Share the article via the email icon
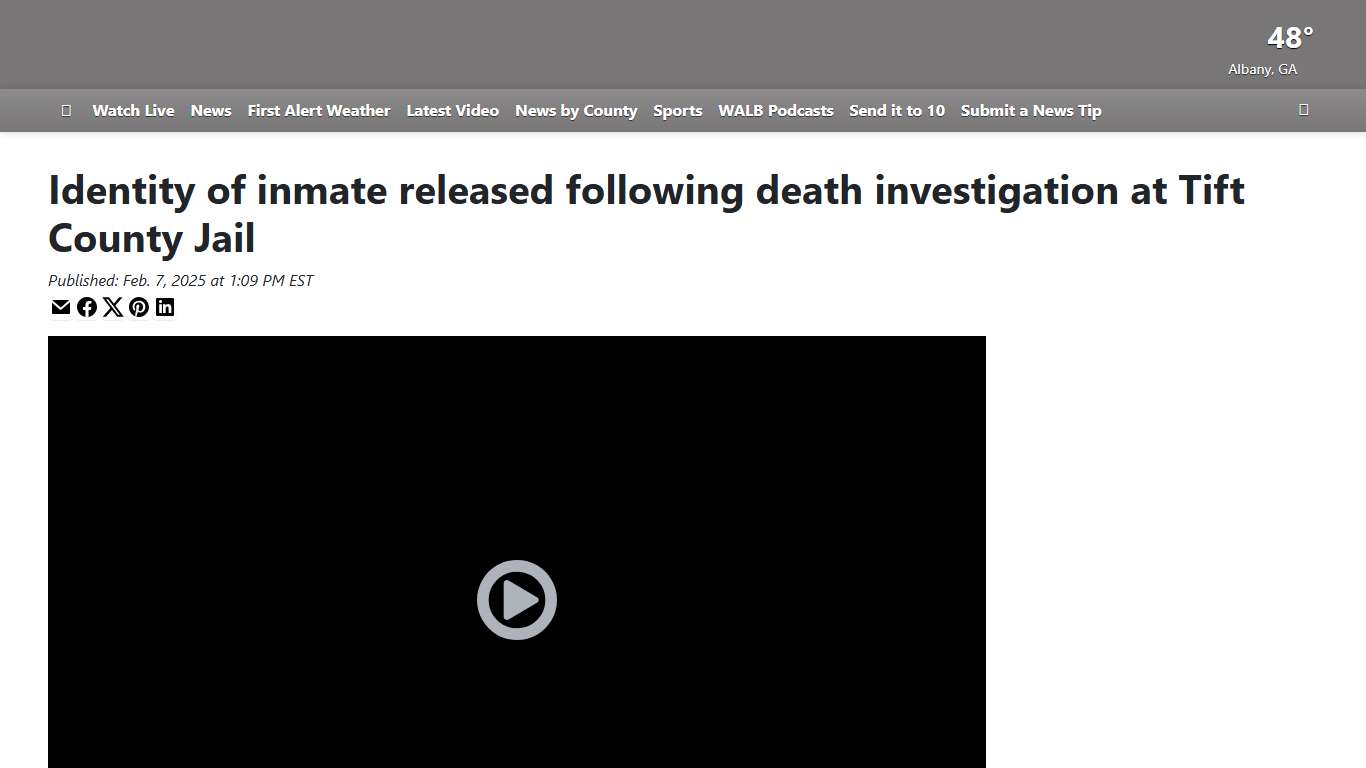This screenshot has height=768, width=1366. (60, 307)
